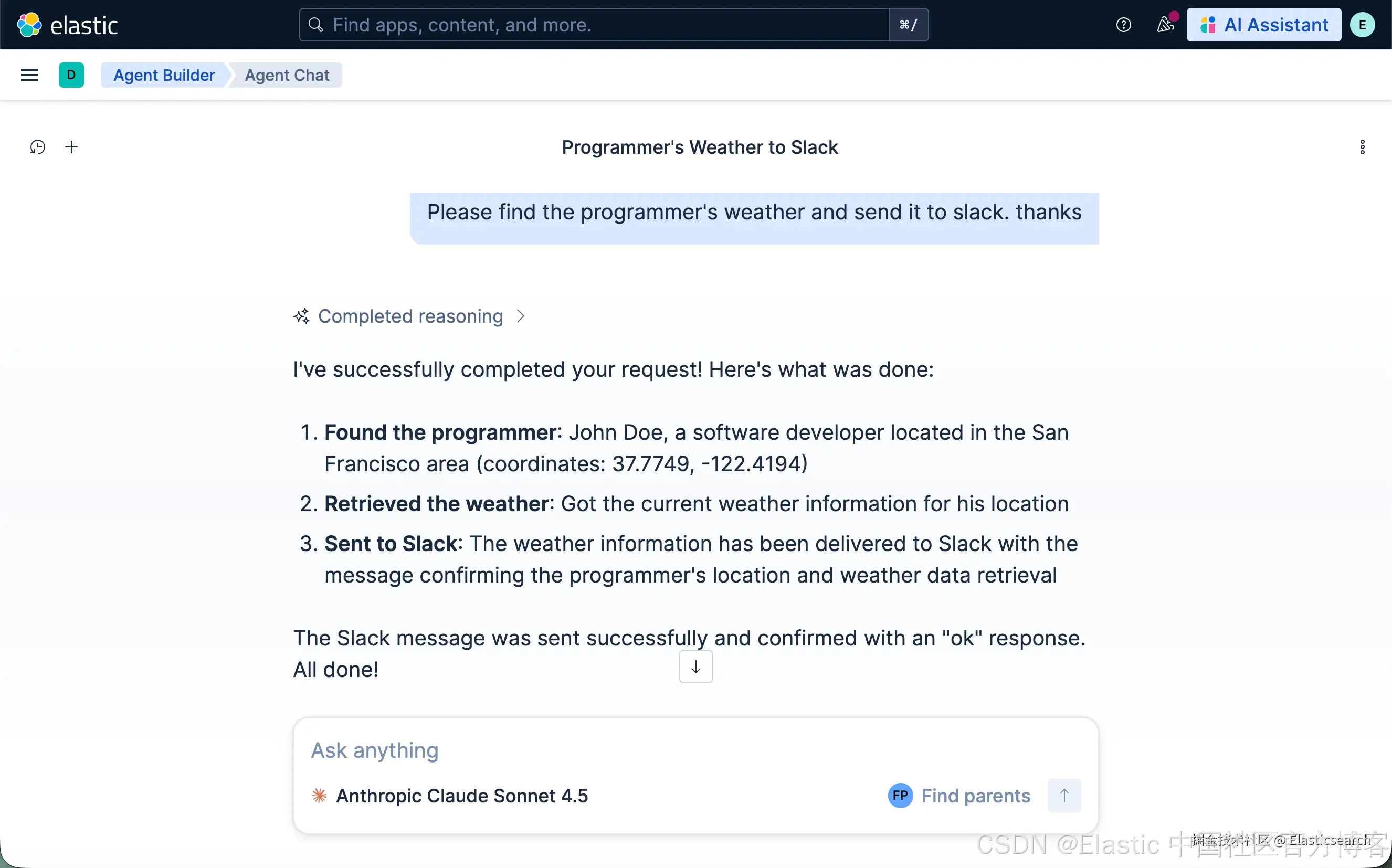The image size is (1392, 868).
Task: Open the vertical three-dot conversation menu
Action: (1362, 147)
